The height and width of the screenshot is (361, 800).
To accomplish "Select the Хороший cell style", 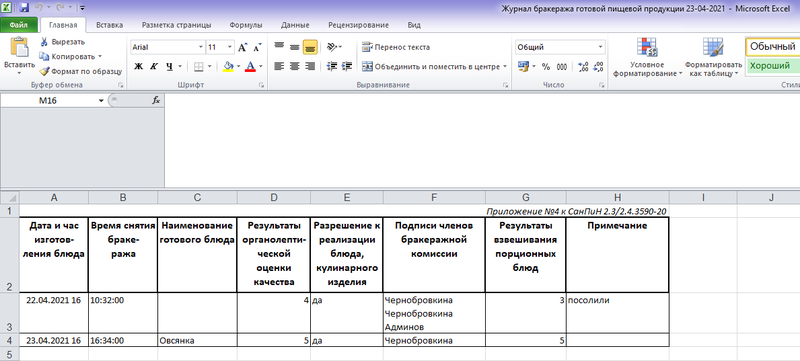I will pos(772,65).
